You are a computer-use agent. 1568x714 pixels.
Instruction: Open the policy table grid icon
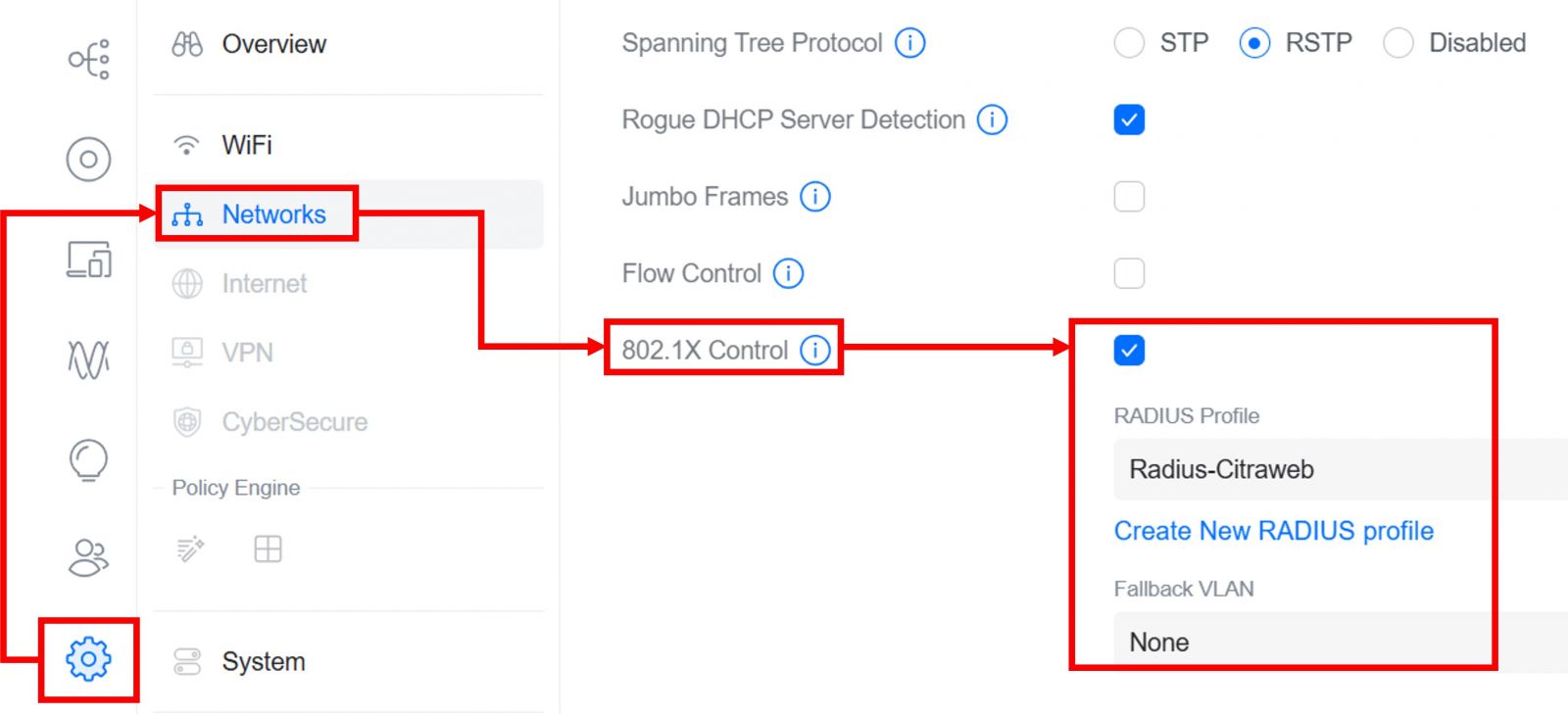tap(268, 549)
